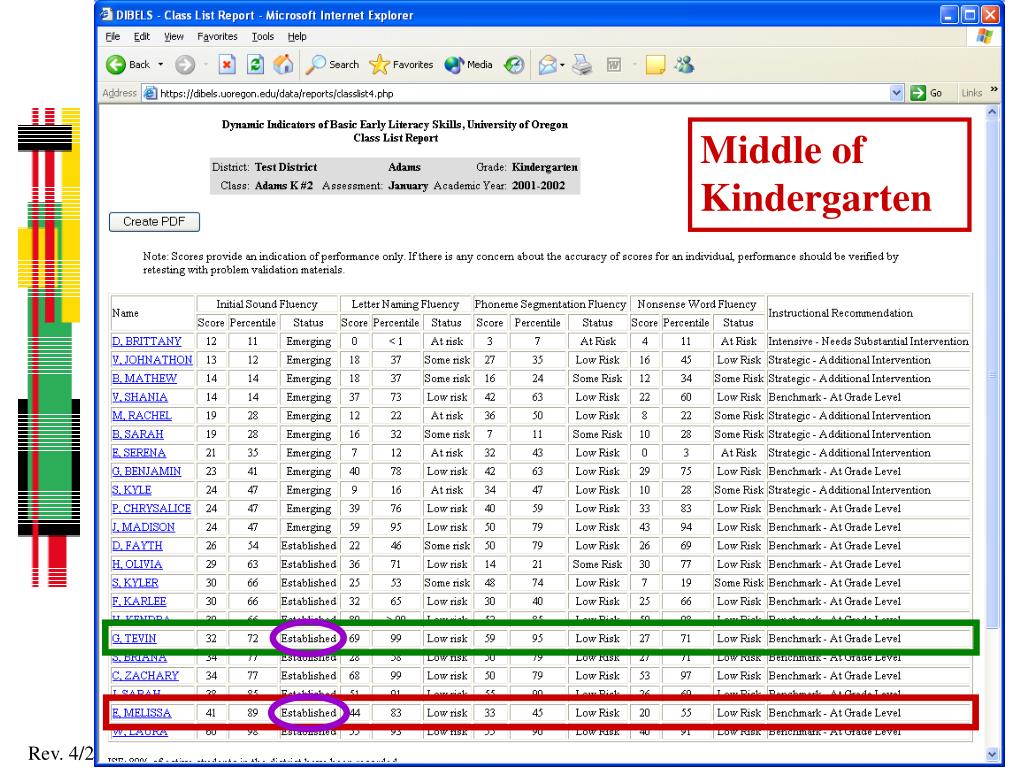Image resolution: width=1024 pixels, height=768 pixels.
Task: Open the Tools menu
Action: (x=263, y=37)
